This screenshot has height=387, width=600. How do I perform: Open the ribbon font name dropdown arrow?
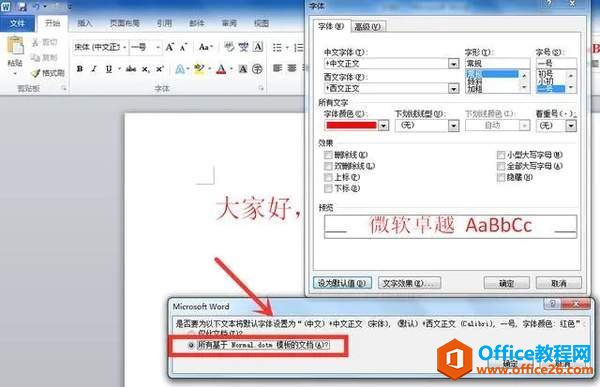coord(125,47)
